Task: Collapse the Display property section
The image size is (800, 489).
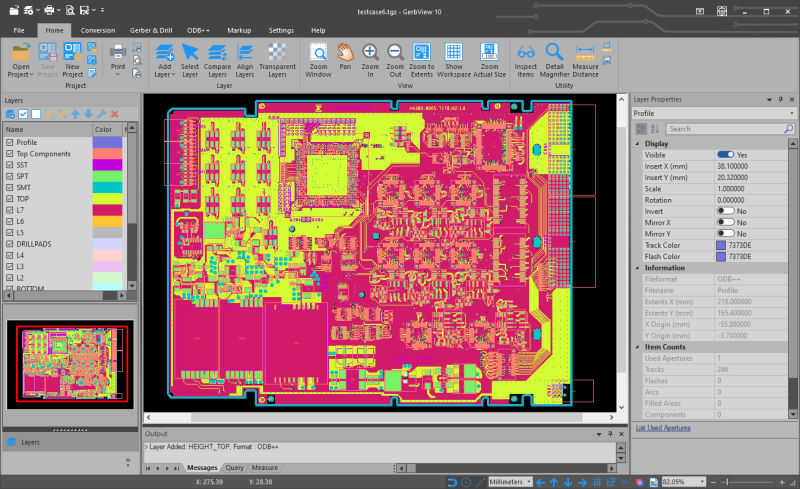Action: click(x=638, y=143)
